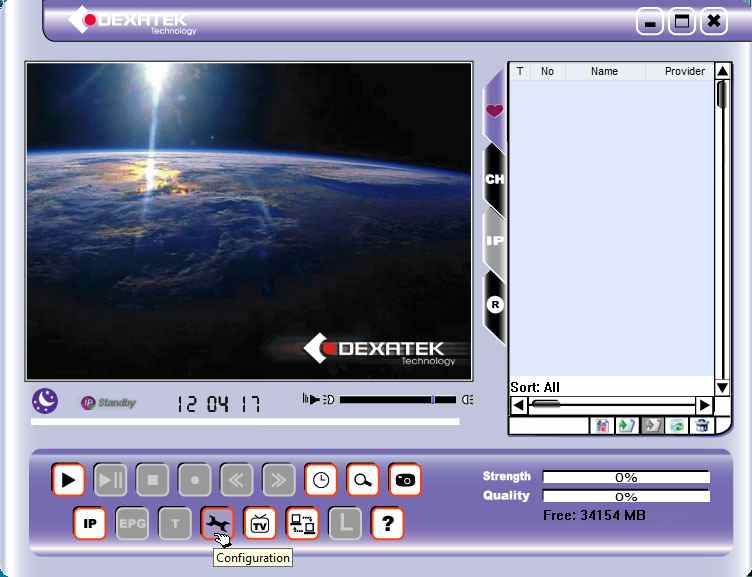The height and width of the screenshot is (577, 752).
Task: Open Configuration via the wrench icon
Action: pyautogui.click(x=217, y=523)
